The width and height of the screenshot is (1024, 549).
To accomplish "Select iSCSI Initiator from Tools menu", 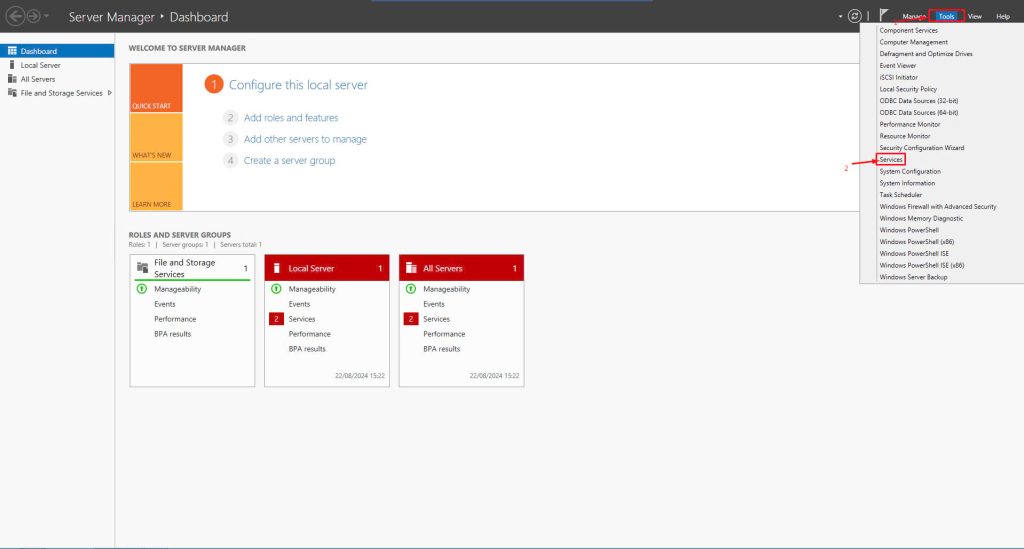I will (x=898, y=78).
